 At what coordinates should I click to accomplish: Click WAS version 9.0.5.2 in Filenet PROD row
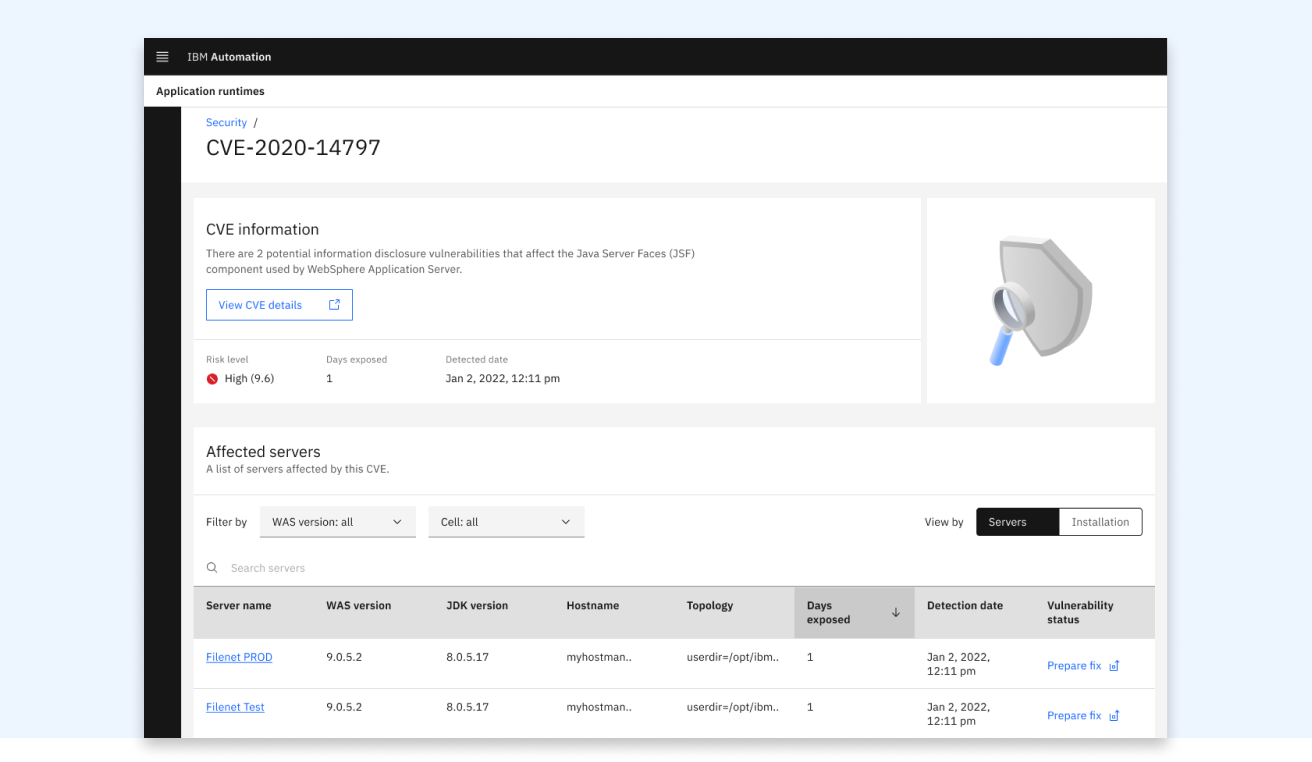(344, 658)
